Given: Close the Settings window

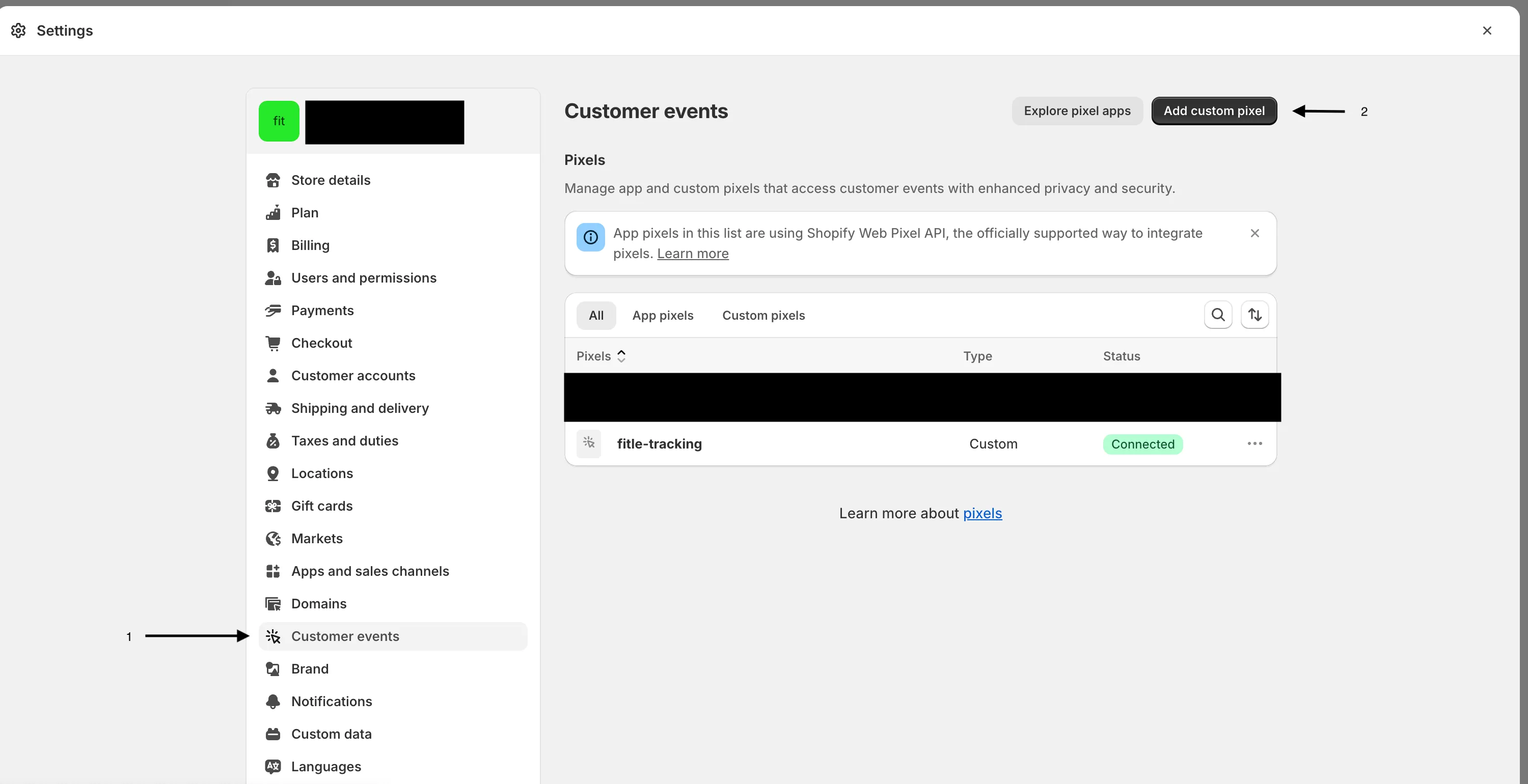Looking at the screenshot, I should click(1487, 31).
